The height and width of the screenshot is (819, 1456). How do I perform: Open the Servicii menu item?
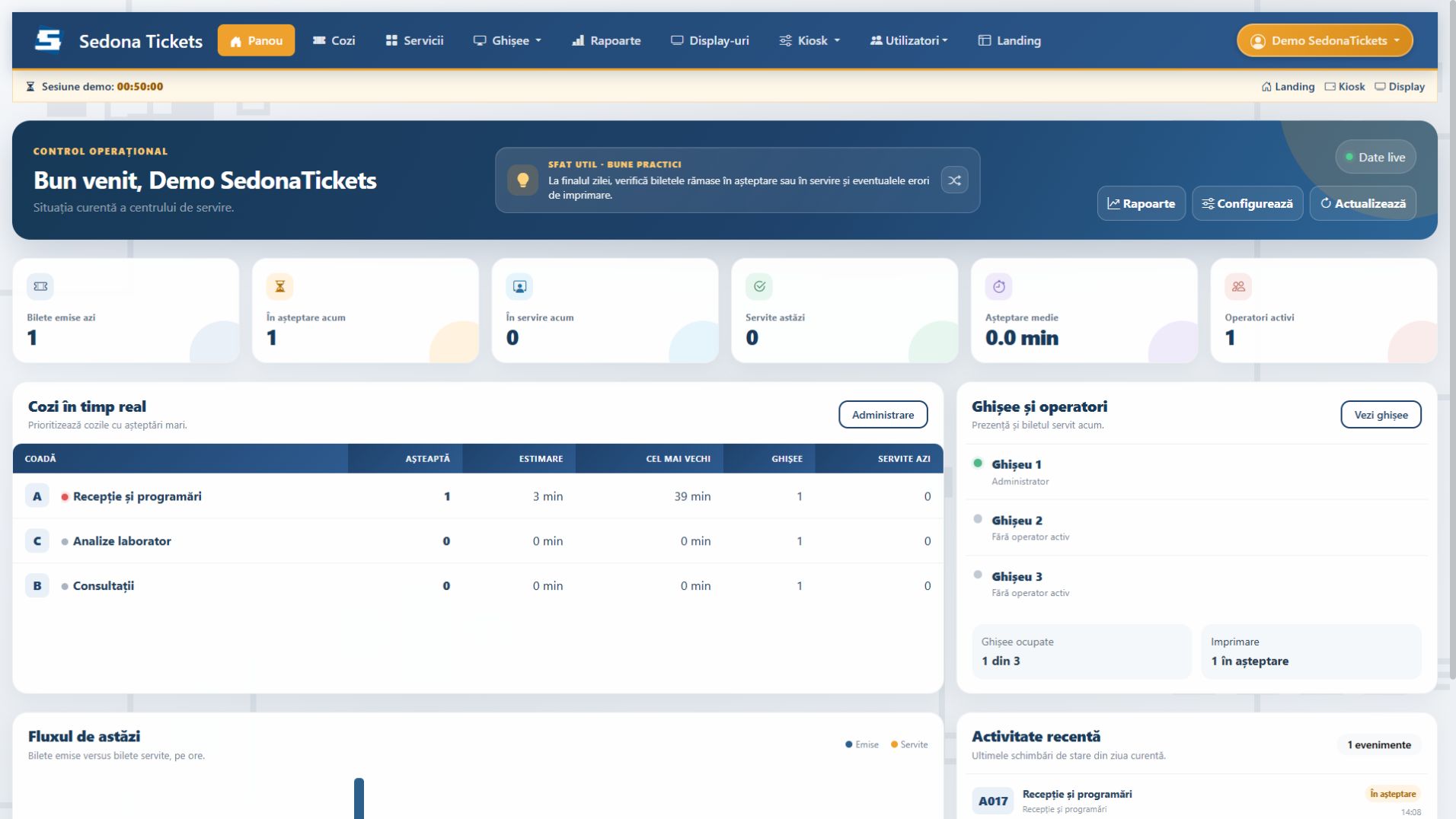tap(414, 40)
